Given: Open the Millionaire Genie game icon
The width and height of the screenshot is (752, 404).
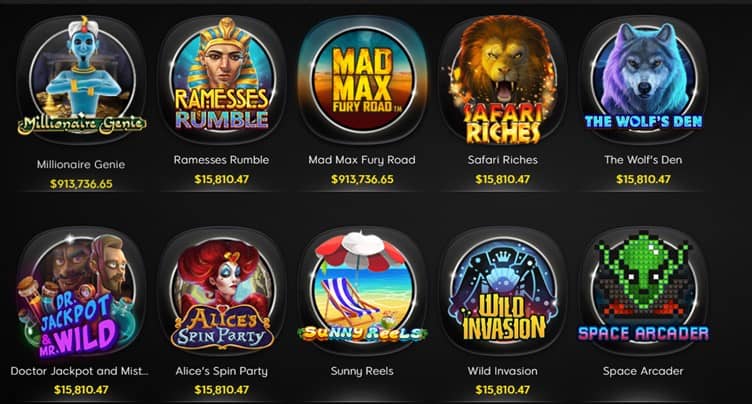Looking at the screenshot, I should [x=81, y=80].
